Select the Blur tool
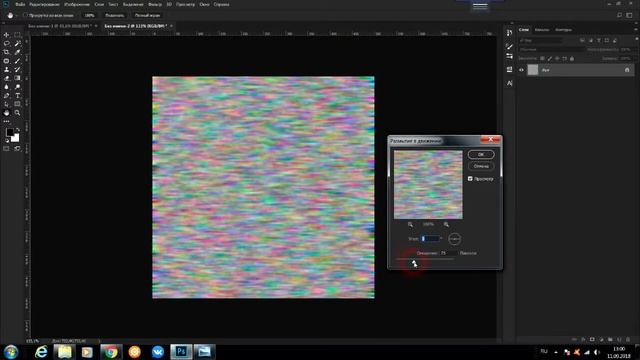Screen dimensions: 640x360 [x=7, y=87]
